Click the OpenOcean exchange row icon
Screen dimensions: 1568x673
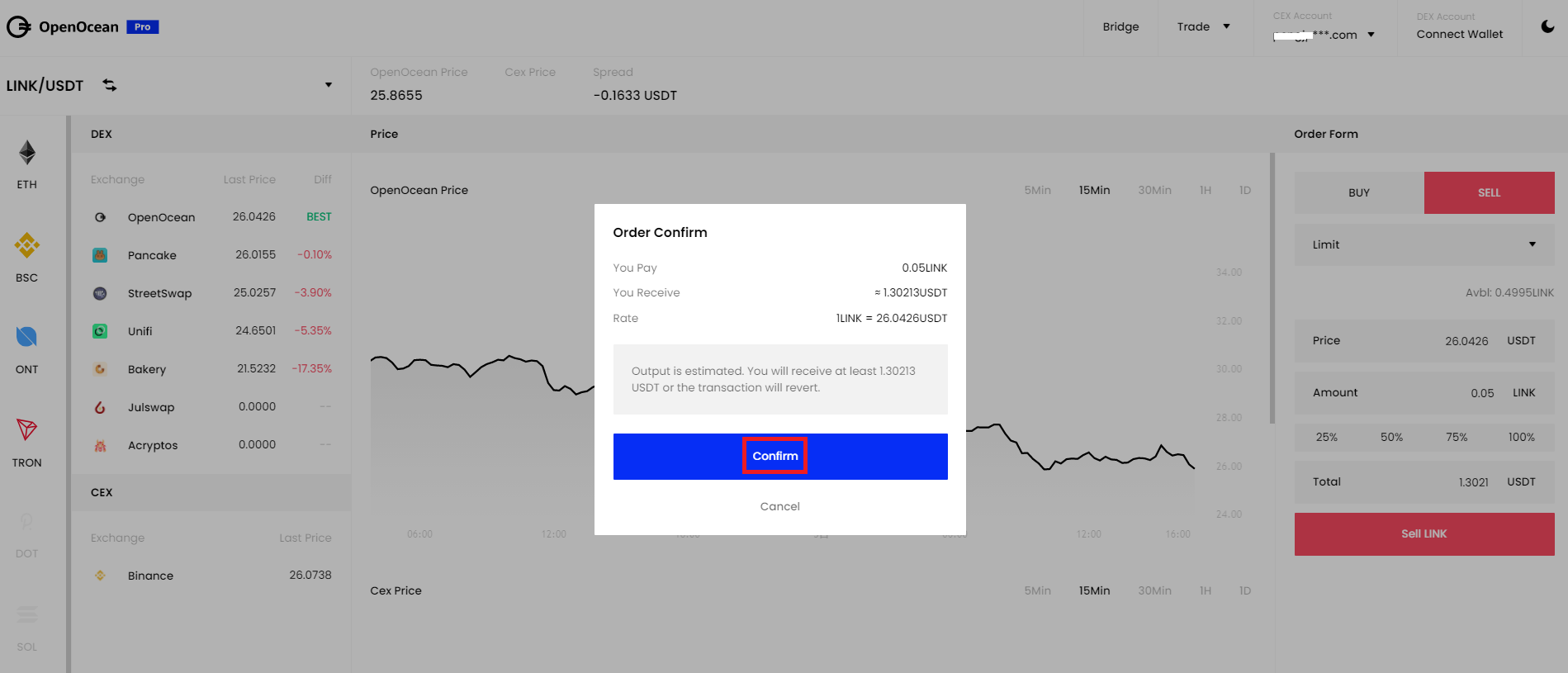pyautogui.click(x=100, y=217)
